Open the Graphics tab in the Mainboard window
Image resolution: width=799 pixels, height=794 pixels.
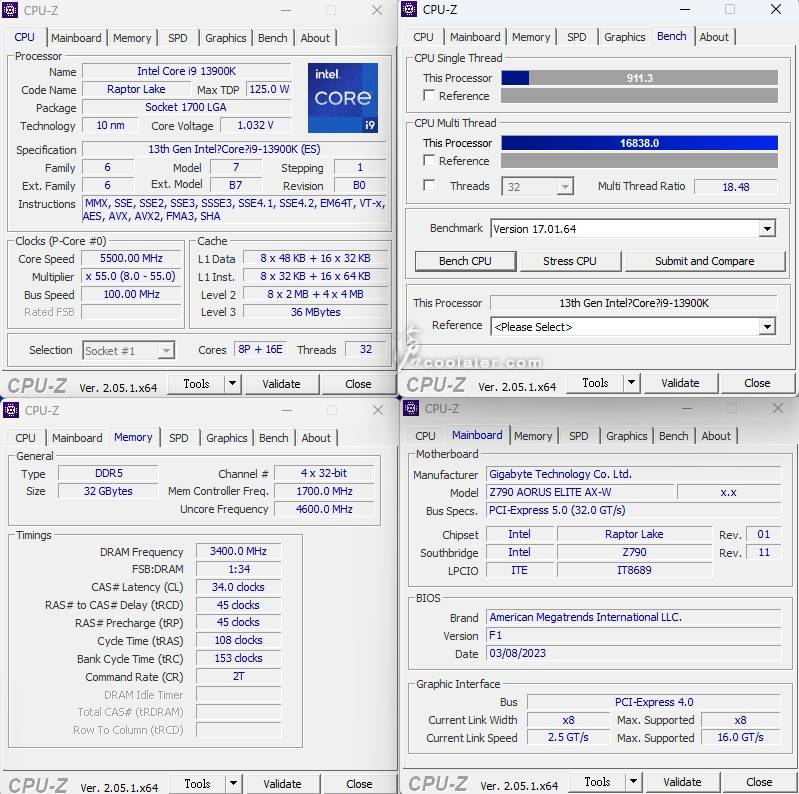627,436
